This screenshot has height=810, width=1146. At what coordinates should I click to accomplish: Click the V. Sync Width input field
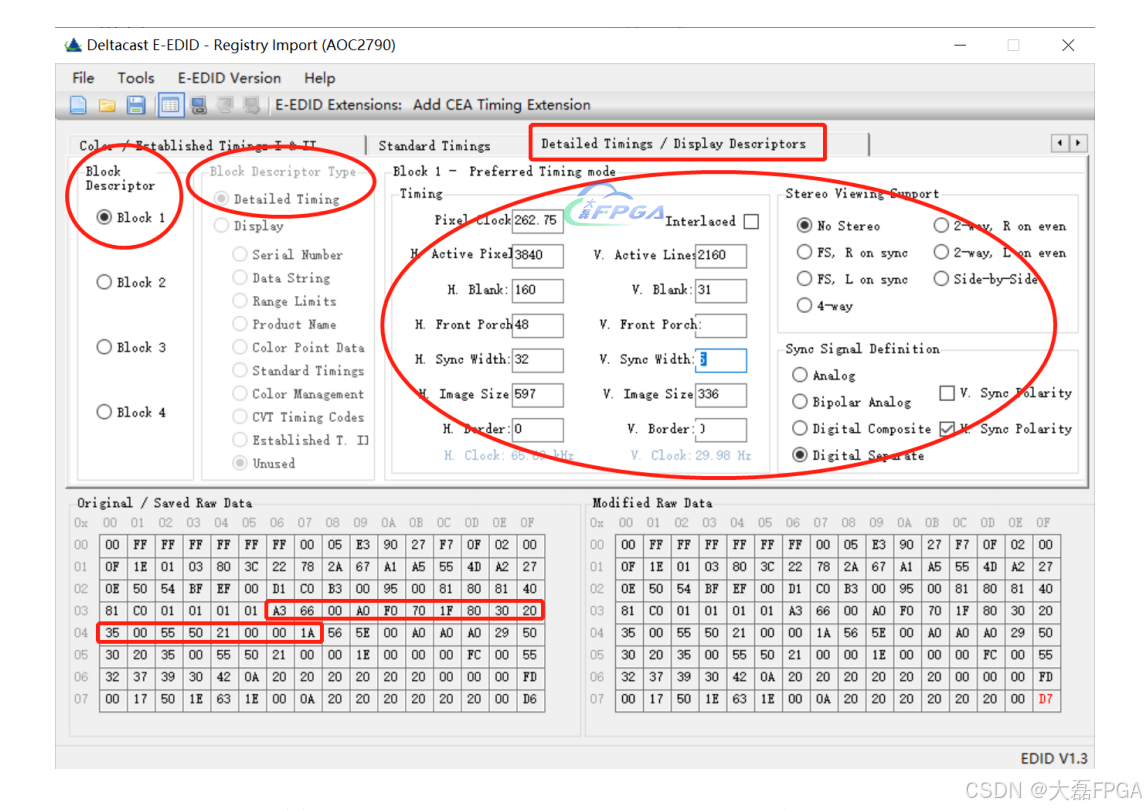721,360
